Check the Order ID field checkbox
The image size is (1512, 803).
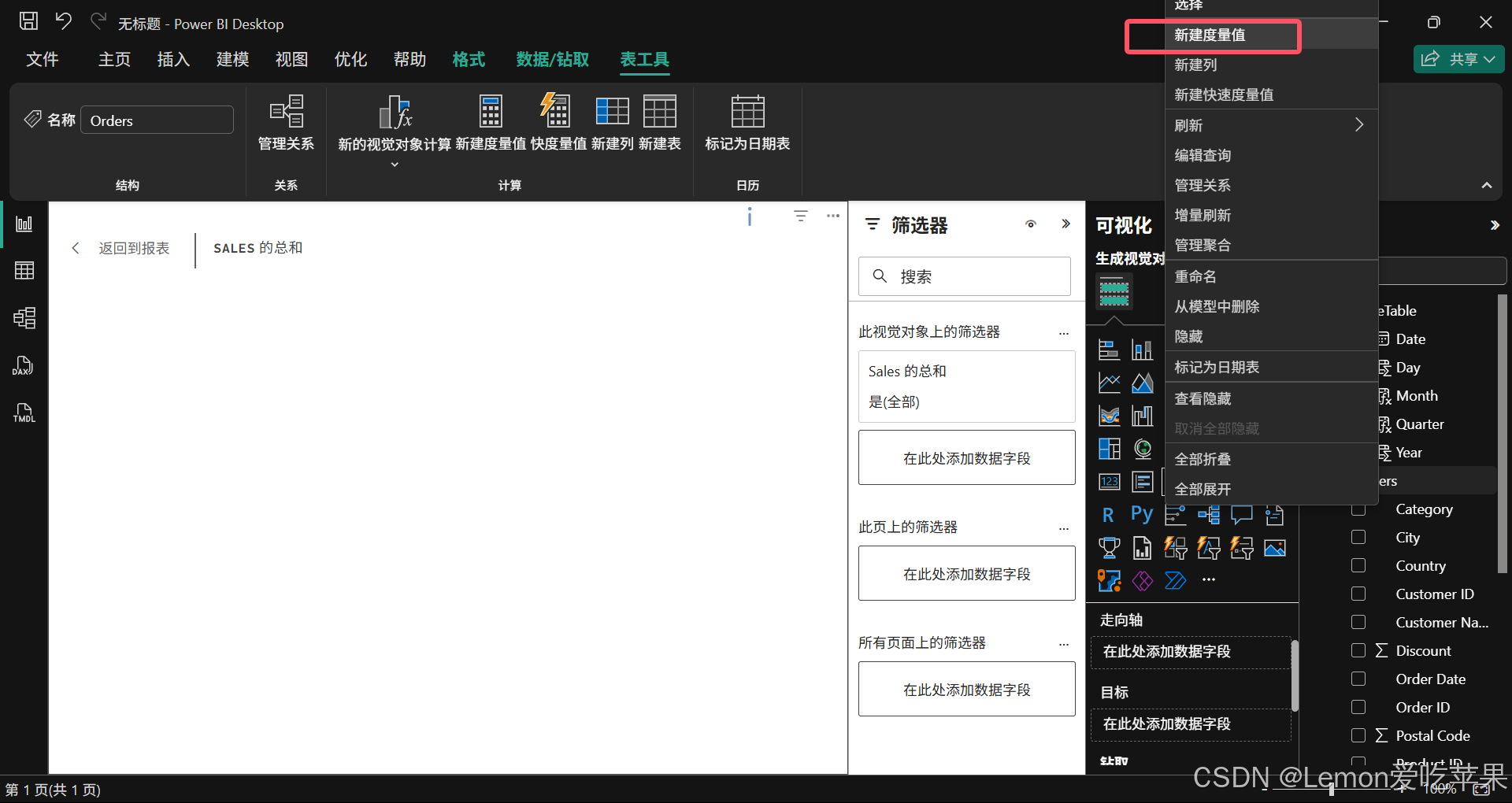point(1358,707)
